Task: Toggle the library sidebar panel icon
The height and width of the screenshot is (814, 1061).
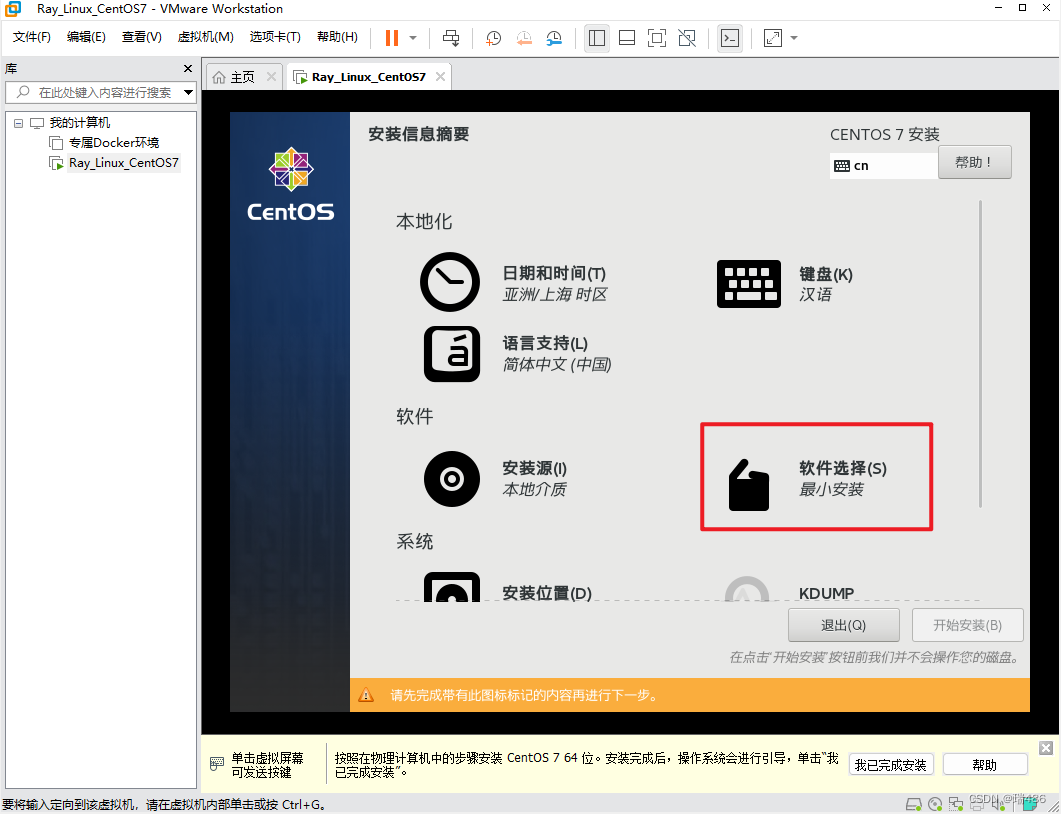Action: (x=597, y=38)
